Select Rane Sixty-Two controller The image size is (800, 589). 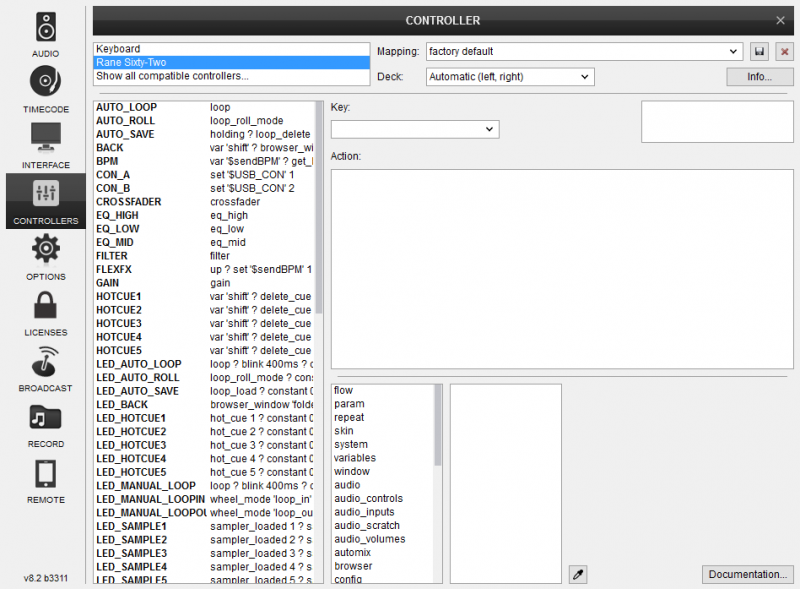(232, 62)
